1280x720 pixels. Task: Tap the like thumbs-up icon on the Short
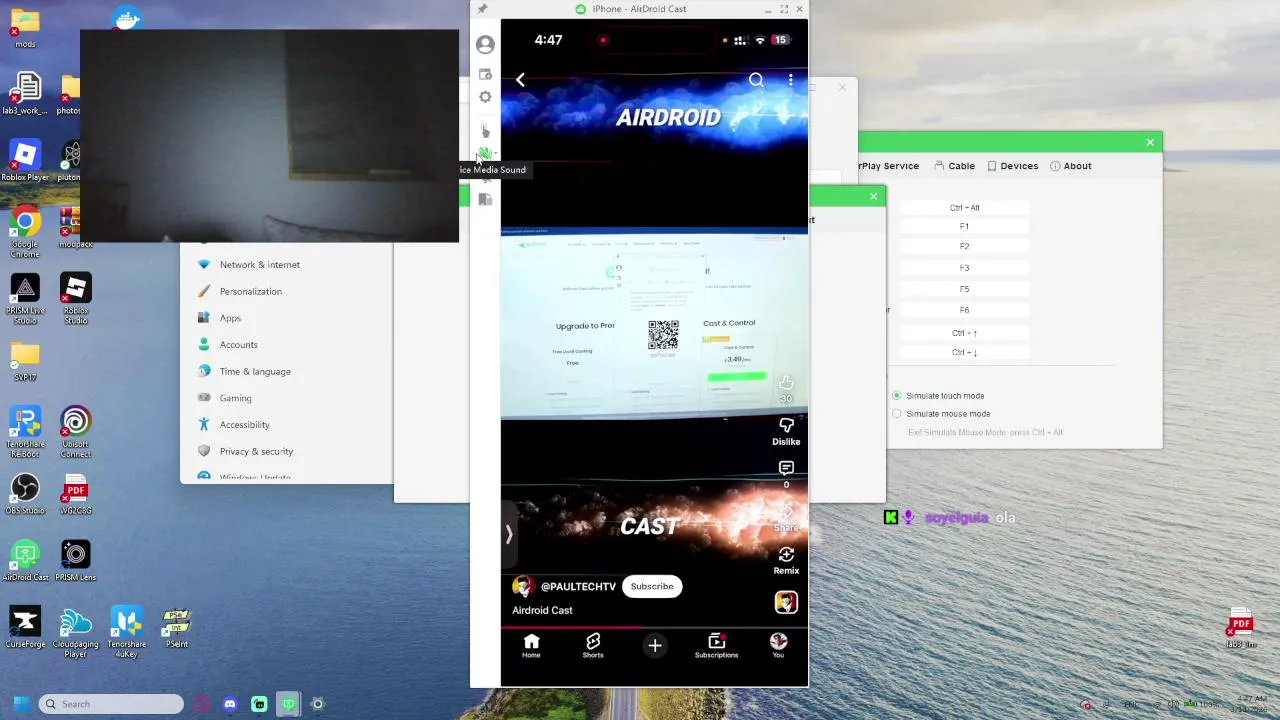(x=786, y=383)
